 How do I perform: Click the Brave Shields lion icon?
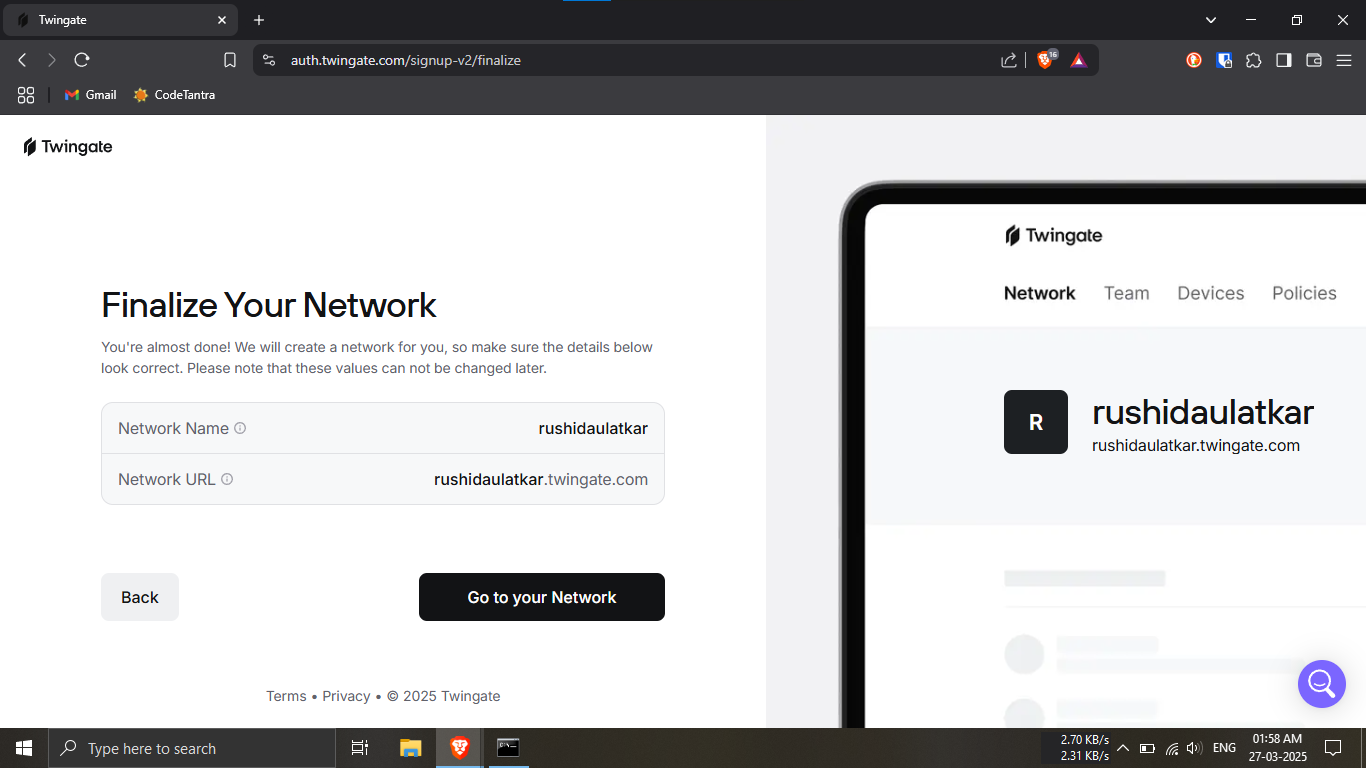pos(1045,60)
